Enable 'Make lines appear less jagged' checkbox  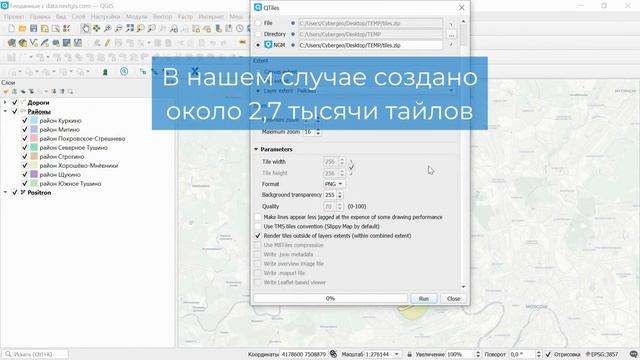[x=258, y=217]
